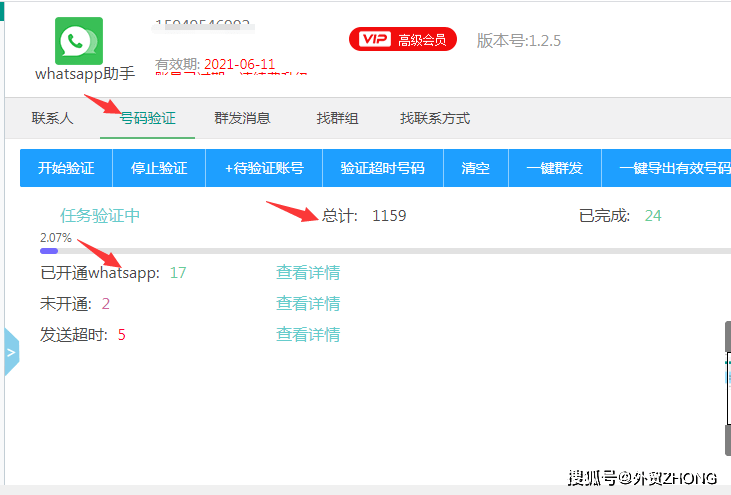Click 一键导出有效号码 export button
Viewport: 731px width, 495px height.
click(672, 168)
